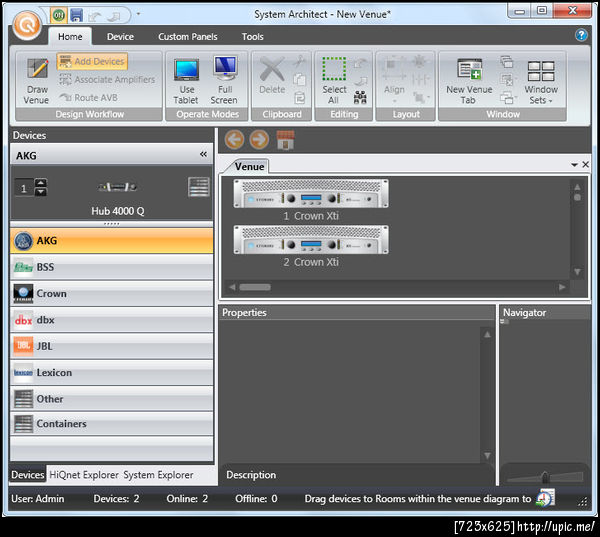Click Route AVB
Image resolution: width=600 pixels, height=537 pixels.
(x=88, y=98)
